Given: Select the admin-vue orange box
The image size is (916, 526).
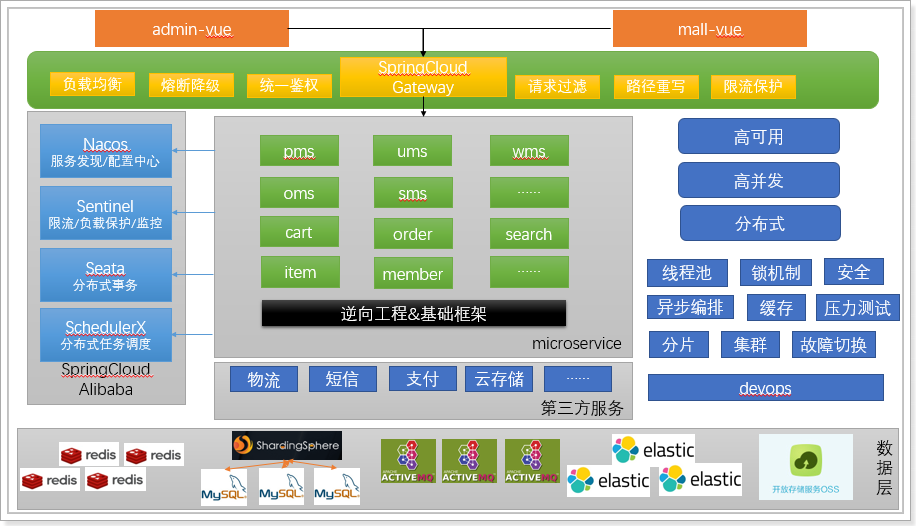Looking at the screenshot, I should point(192,29).
